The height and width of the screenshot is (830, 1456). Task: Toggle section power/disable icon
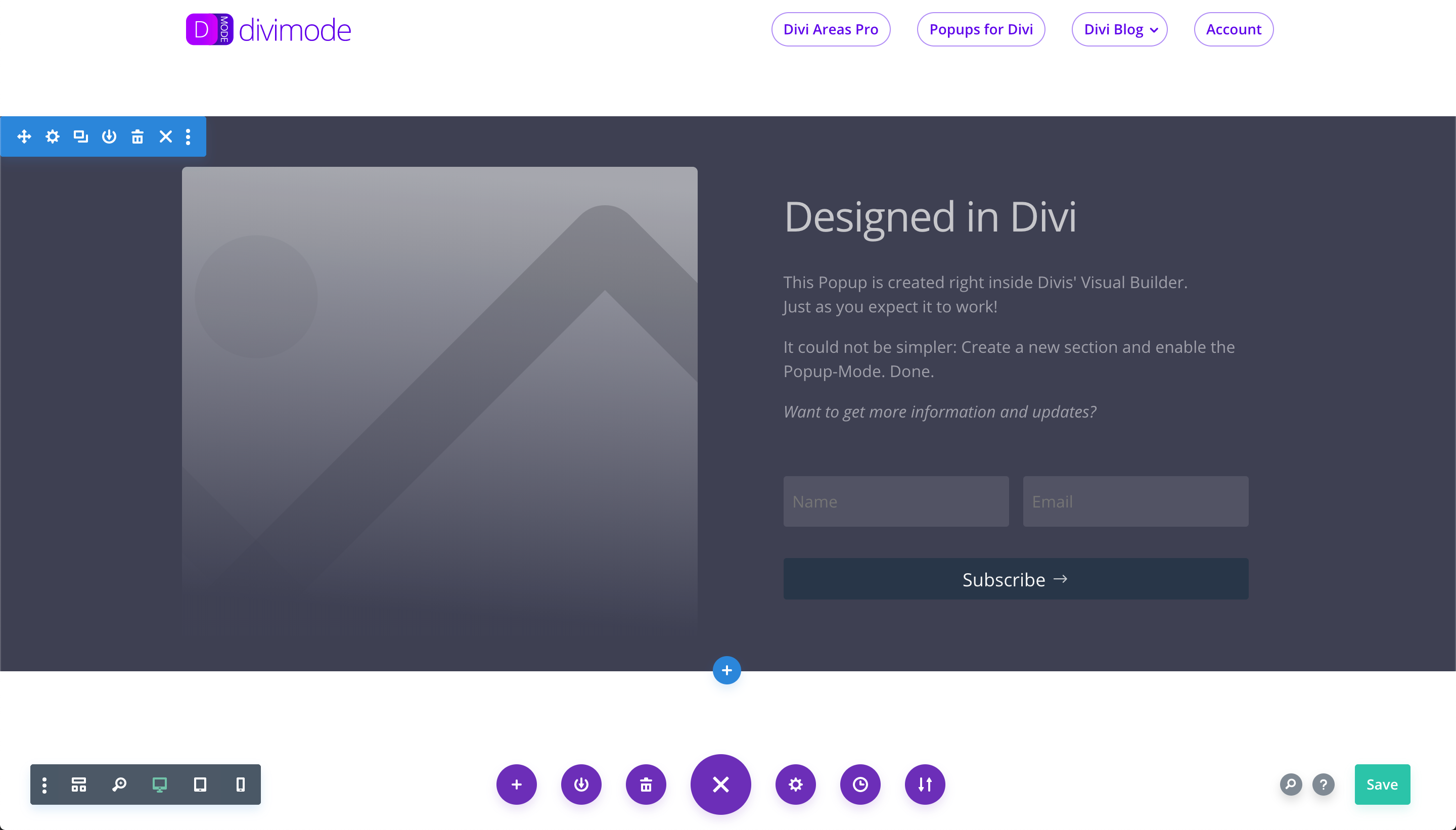point(108,137)
